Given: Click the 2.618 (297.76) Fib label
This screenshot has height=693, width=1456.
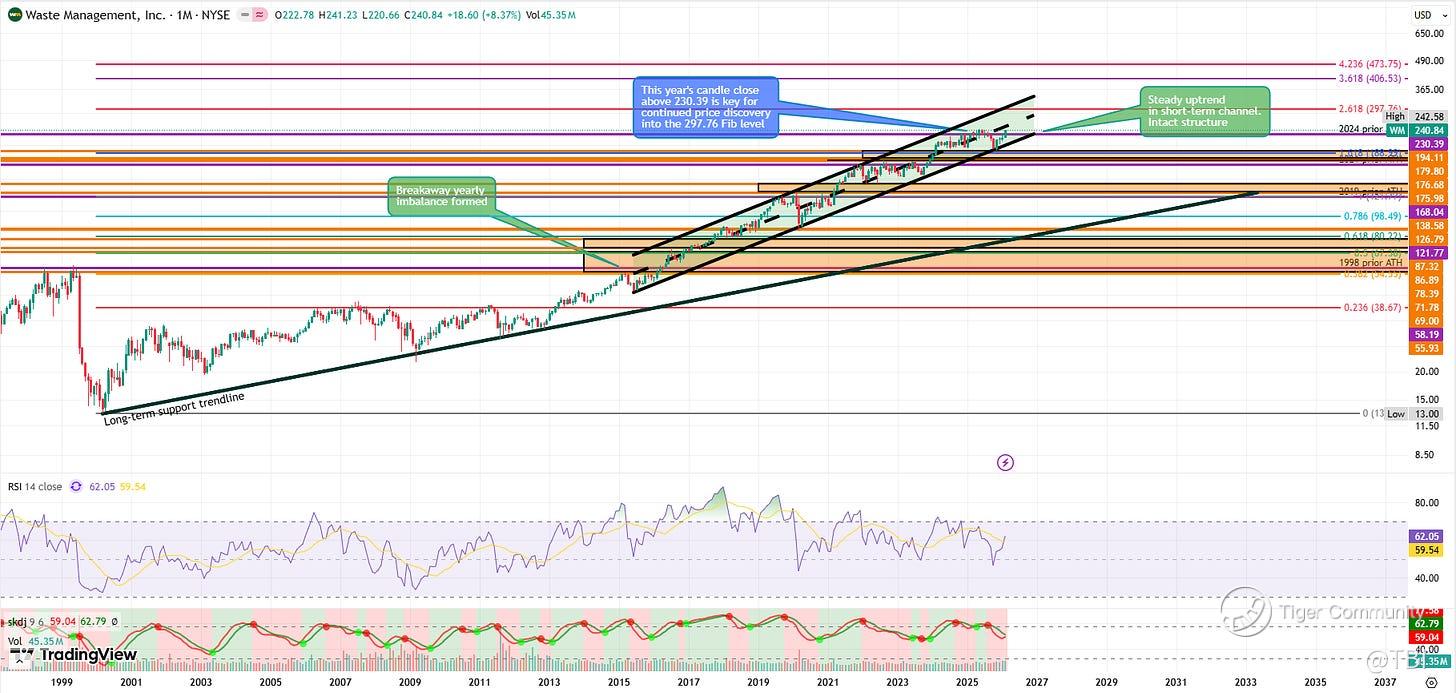Looking at the screenshot, I should (x=1370, y=108).
